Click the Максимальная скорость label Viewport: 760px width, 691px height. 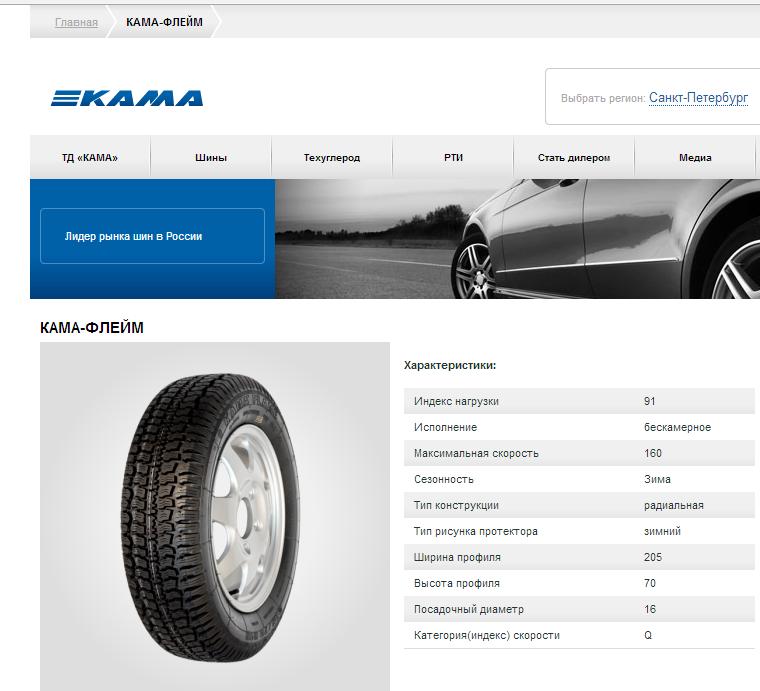(476, 454)
